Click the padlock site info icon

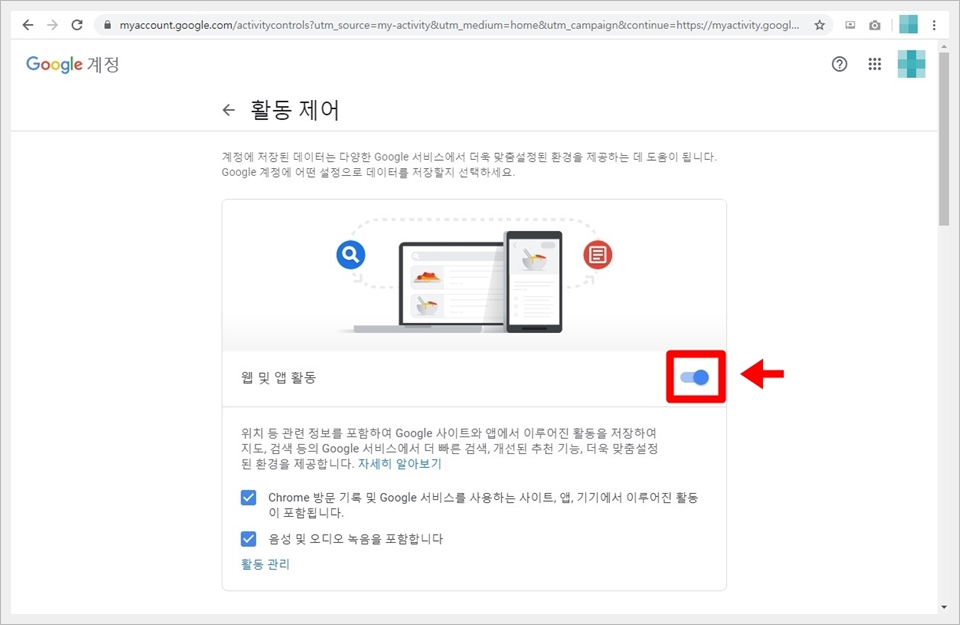pyautogui.click(x=108, y=25)
